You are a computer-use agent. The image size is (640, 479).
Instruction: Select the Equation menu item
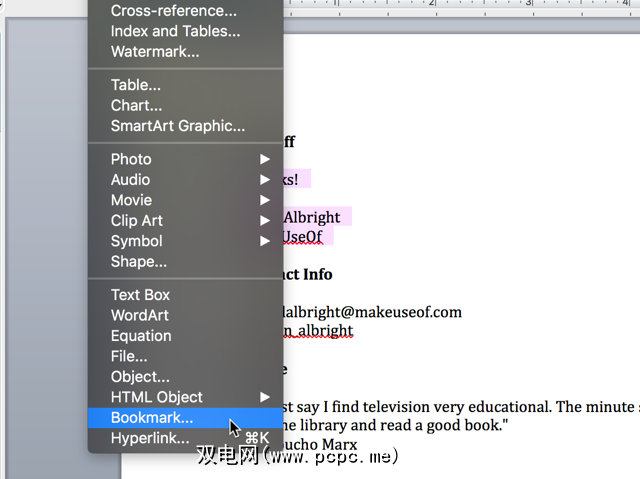pyautogui.click(x=186, y=335)
